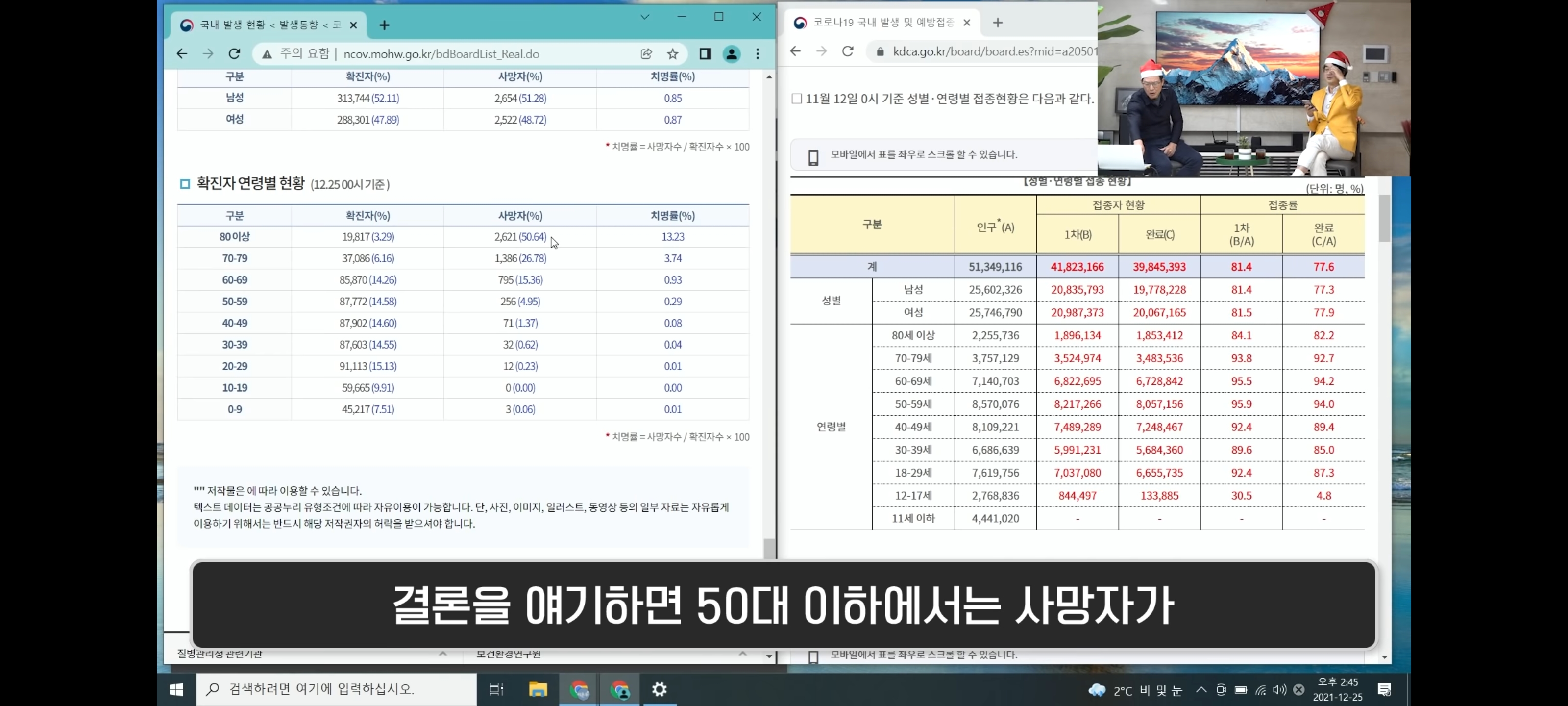Open the Chrome profile avatar
Image resolution: width=1568 pixels, height=706 pixels.
click(731, 53)
